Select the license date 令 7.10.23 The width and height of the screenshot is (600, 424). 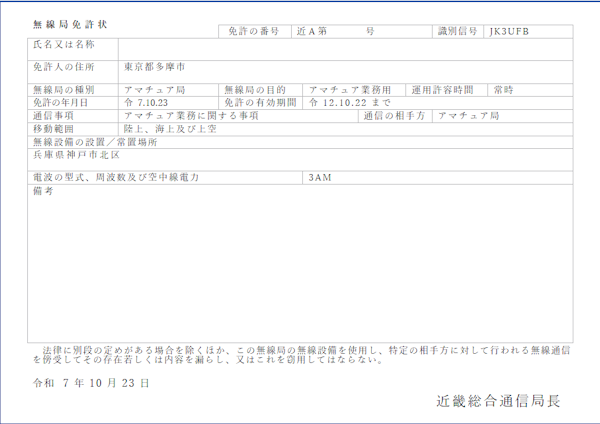point(146,102)
